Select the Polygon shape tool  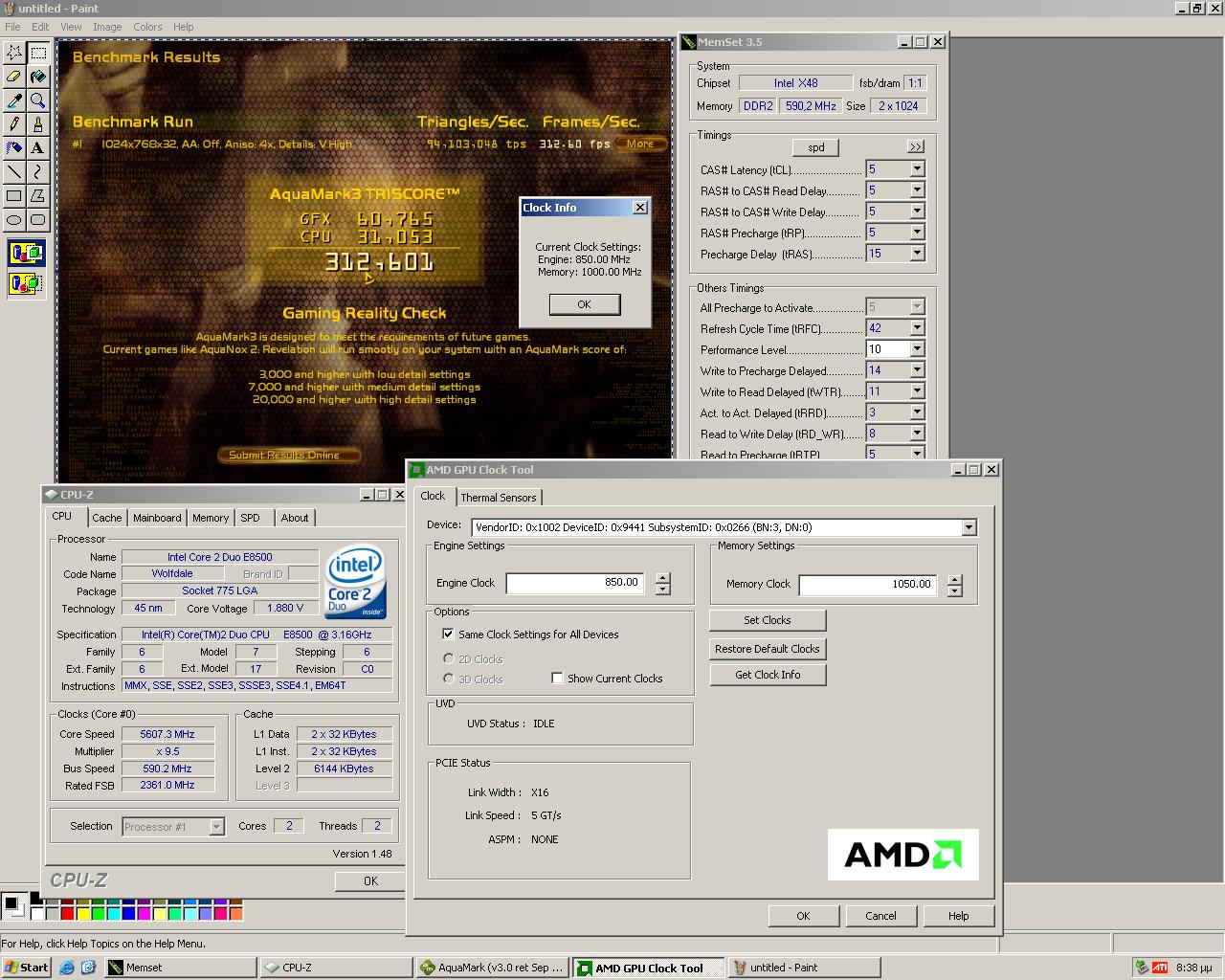tap(38, 196)
